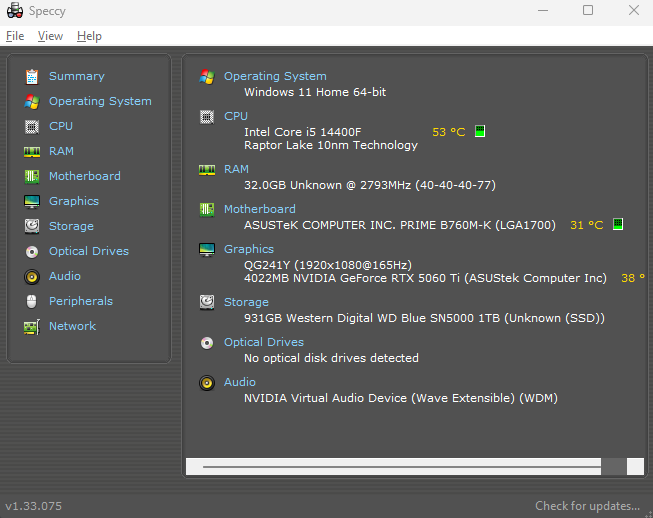This screenshot has height=518, width=653.
Task: Click the Storage drive icon in summary pane
Action: [x=207, y=303]
